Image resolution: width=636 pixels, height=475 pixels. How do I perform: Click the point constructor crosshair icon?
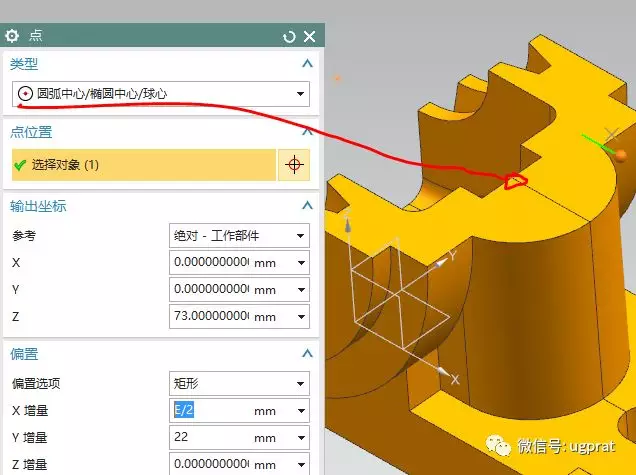point(294,165)
